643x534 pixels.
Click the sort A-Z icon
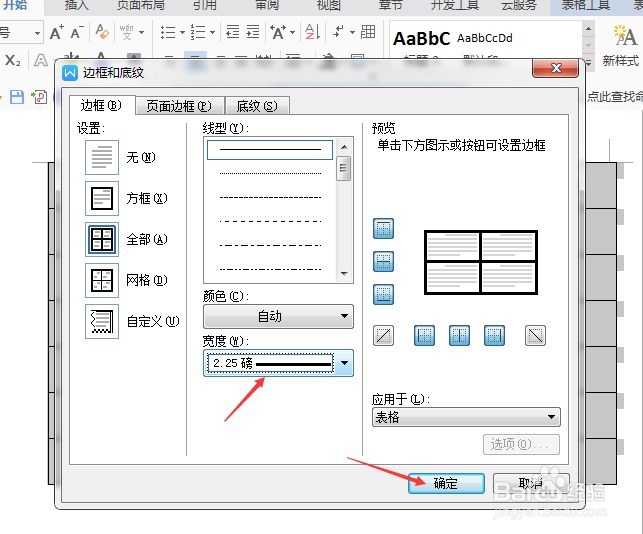[x=312, y=32]
